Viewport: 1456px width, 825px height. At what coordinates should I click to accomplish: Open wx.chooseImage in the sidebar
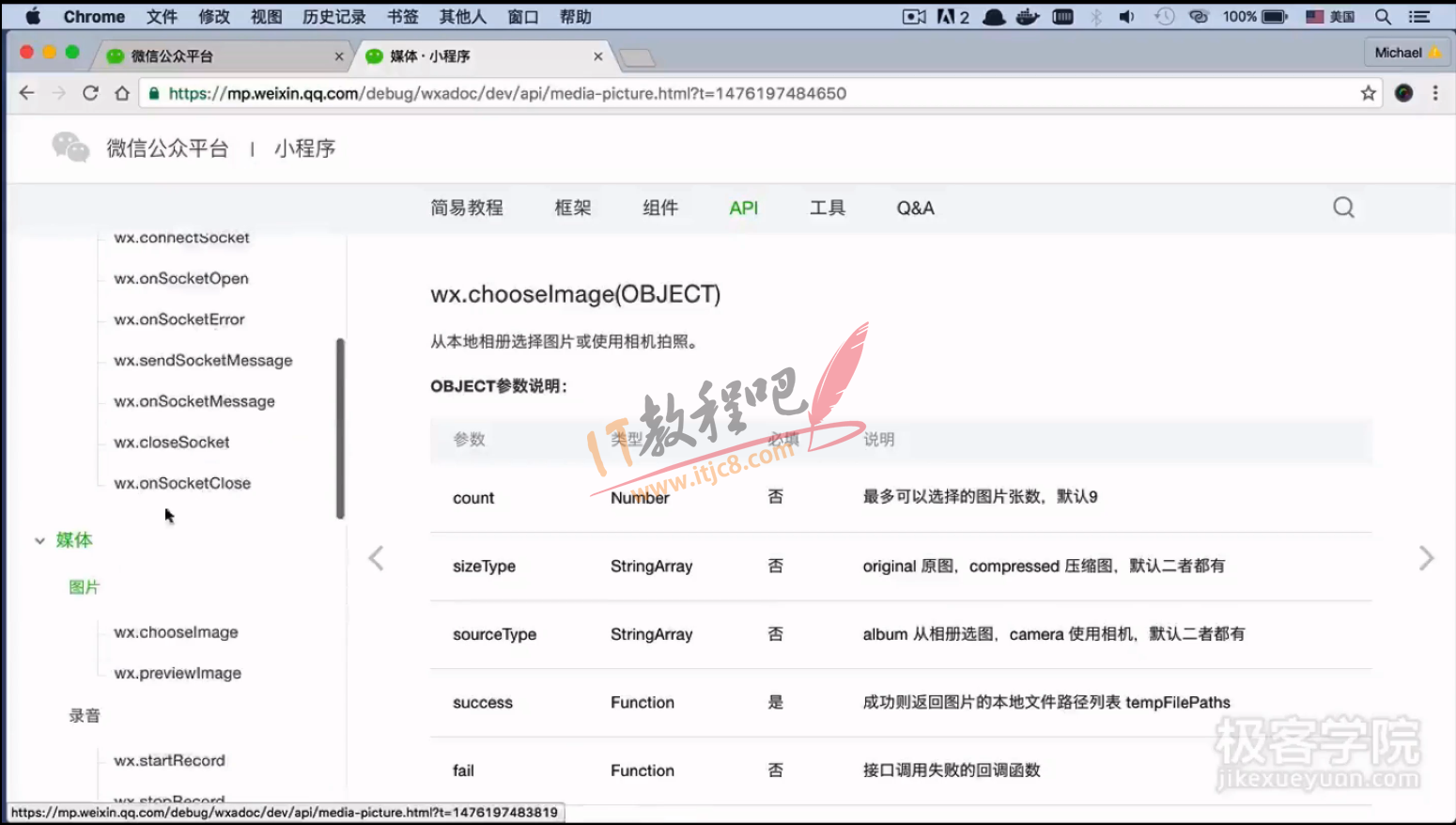tap(176, 632)
